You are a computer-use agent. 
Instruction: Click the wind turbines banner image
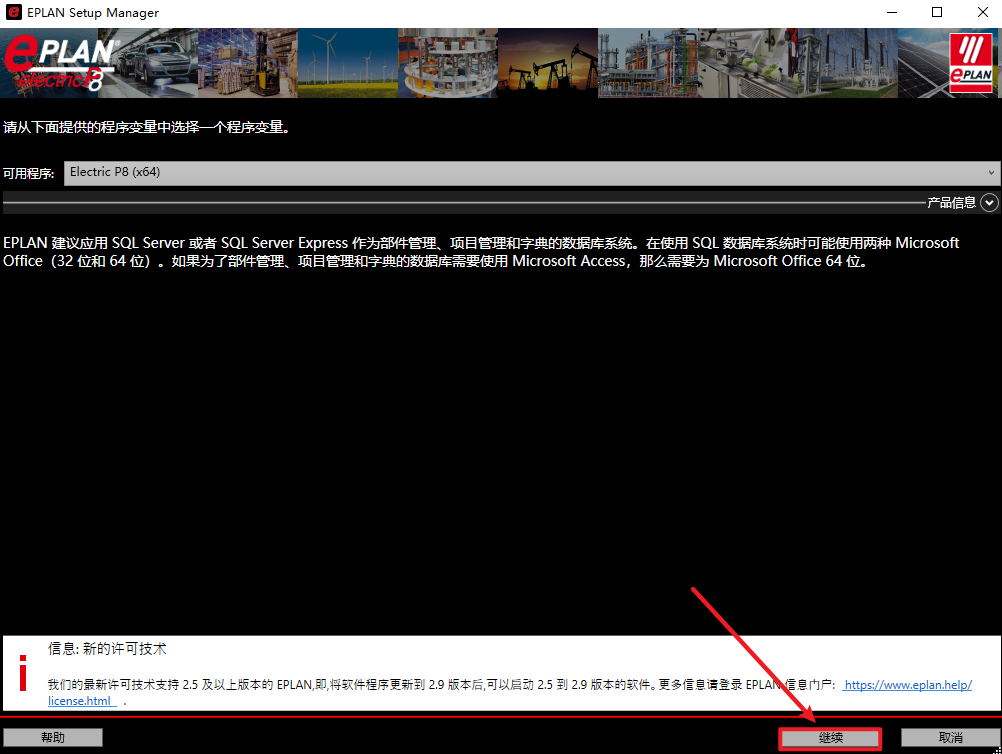tap(348, 62)
